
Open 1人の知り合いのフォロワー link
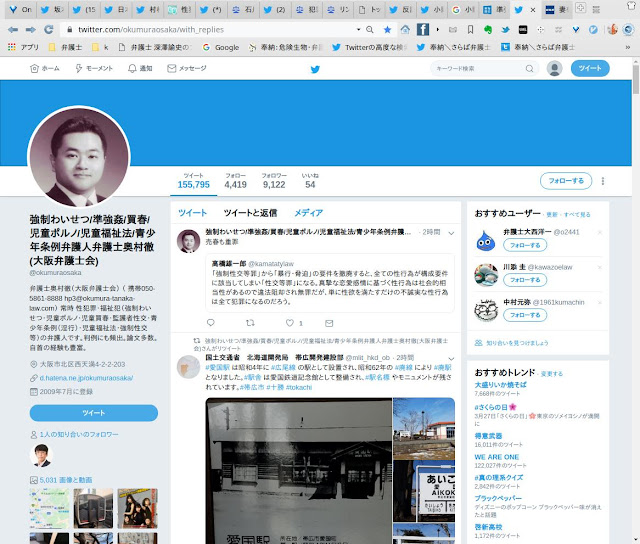79,435
